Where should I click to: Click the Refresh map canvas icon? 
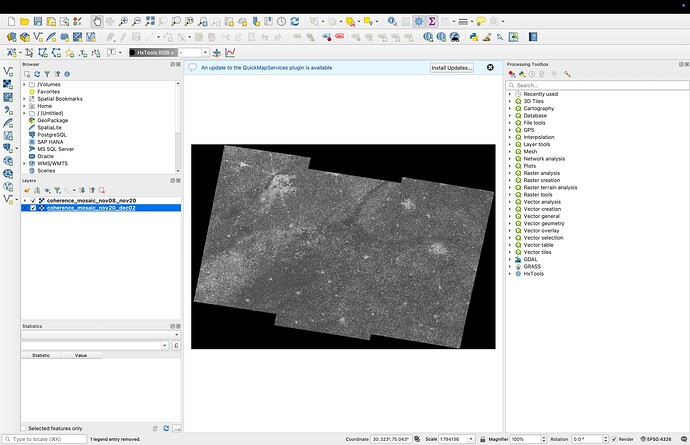pyautogui.click(x=295, y=21)
